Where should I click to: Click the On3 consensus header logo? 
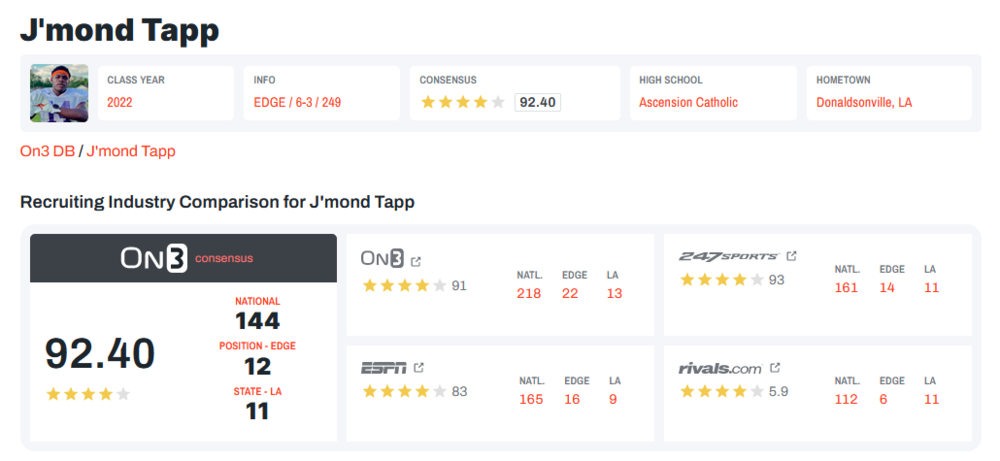tap(154, 258)
